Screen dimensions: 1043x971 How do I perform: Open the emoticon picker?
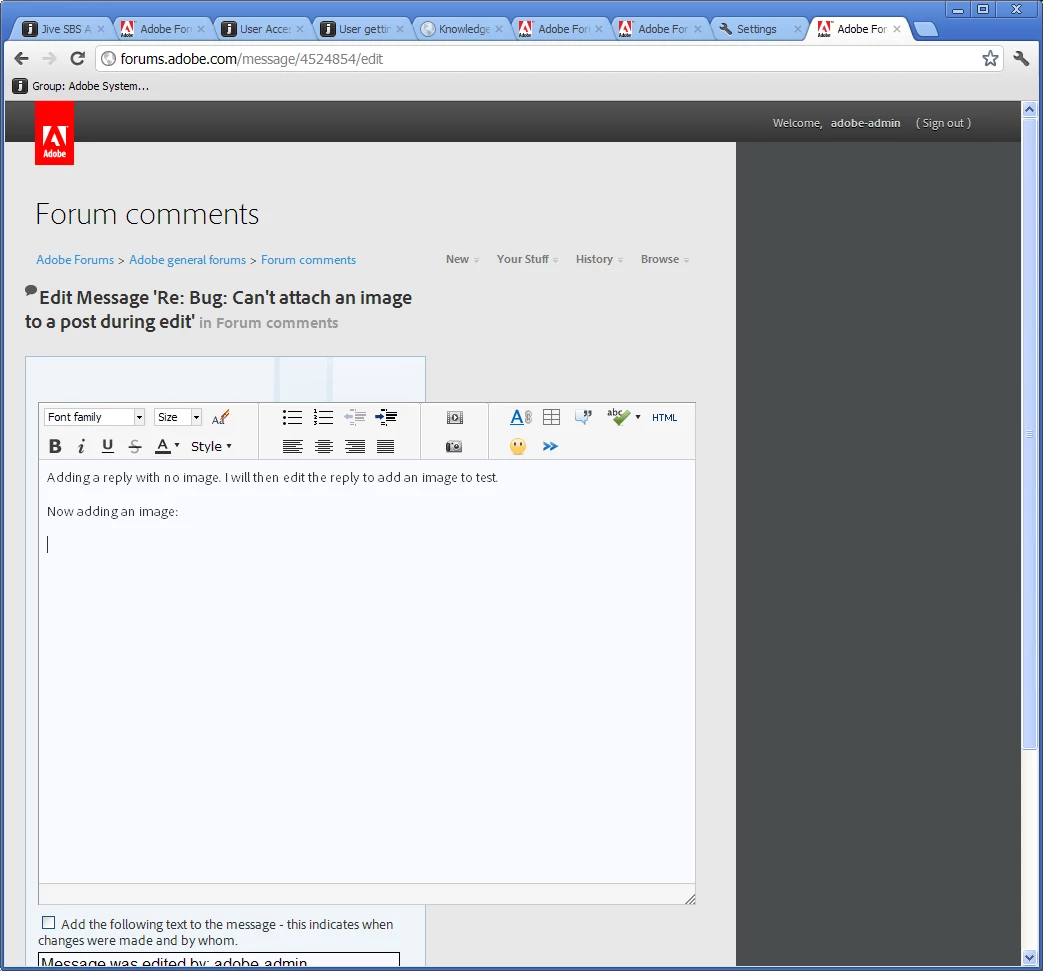518,446
